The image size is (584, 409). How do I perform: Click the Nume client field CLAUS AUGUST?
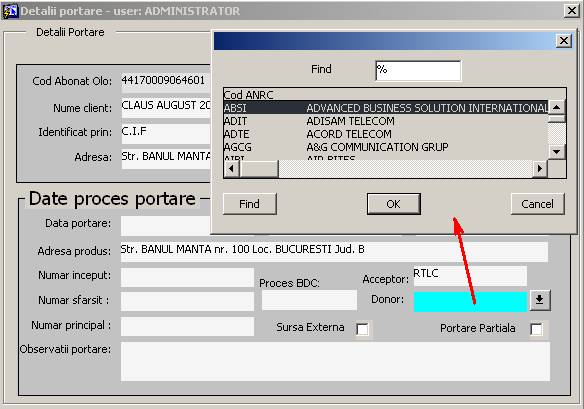[x=166, y=108]
